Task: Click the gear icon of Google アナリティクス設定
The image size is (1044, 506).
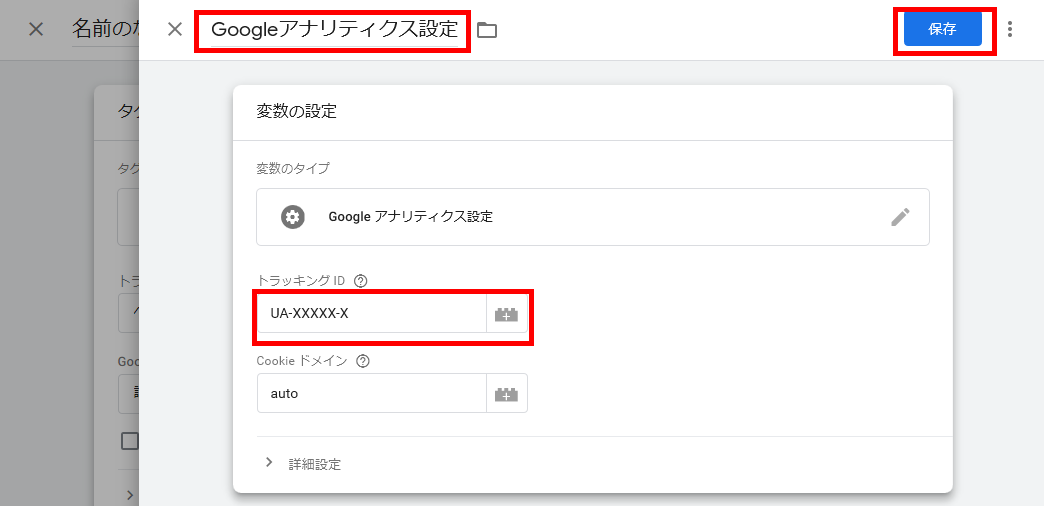Action: click(293, 217)
